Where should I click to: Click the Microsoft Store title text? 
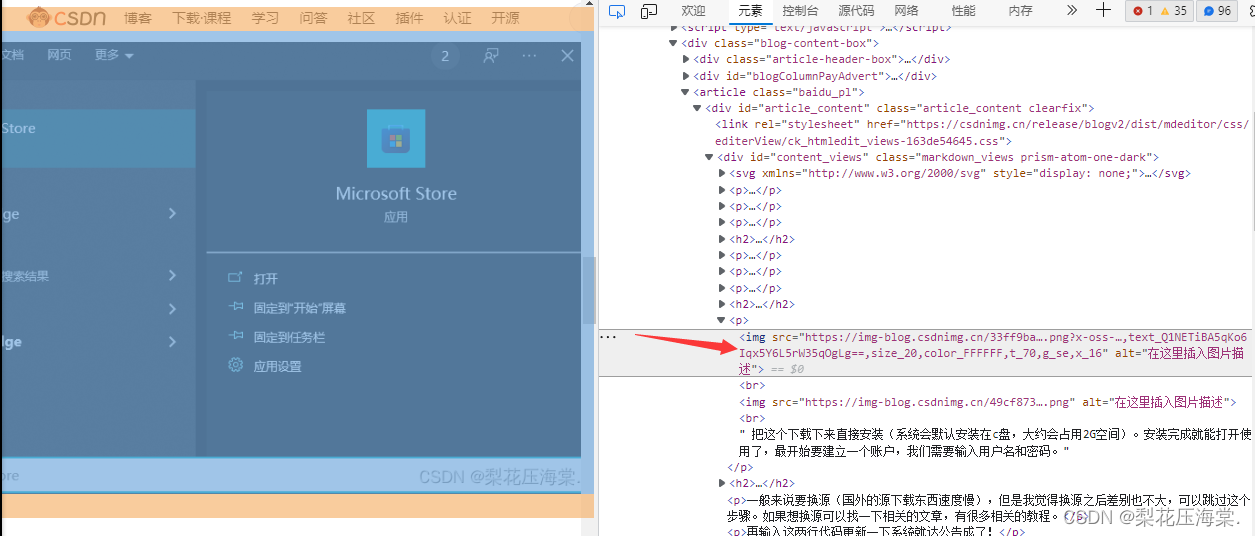(396, 194)
